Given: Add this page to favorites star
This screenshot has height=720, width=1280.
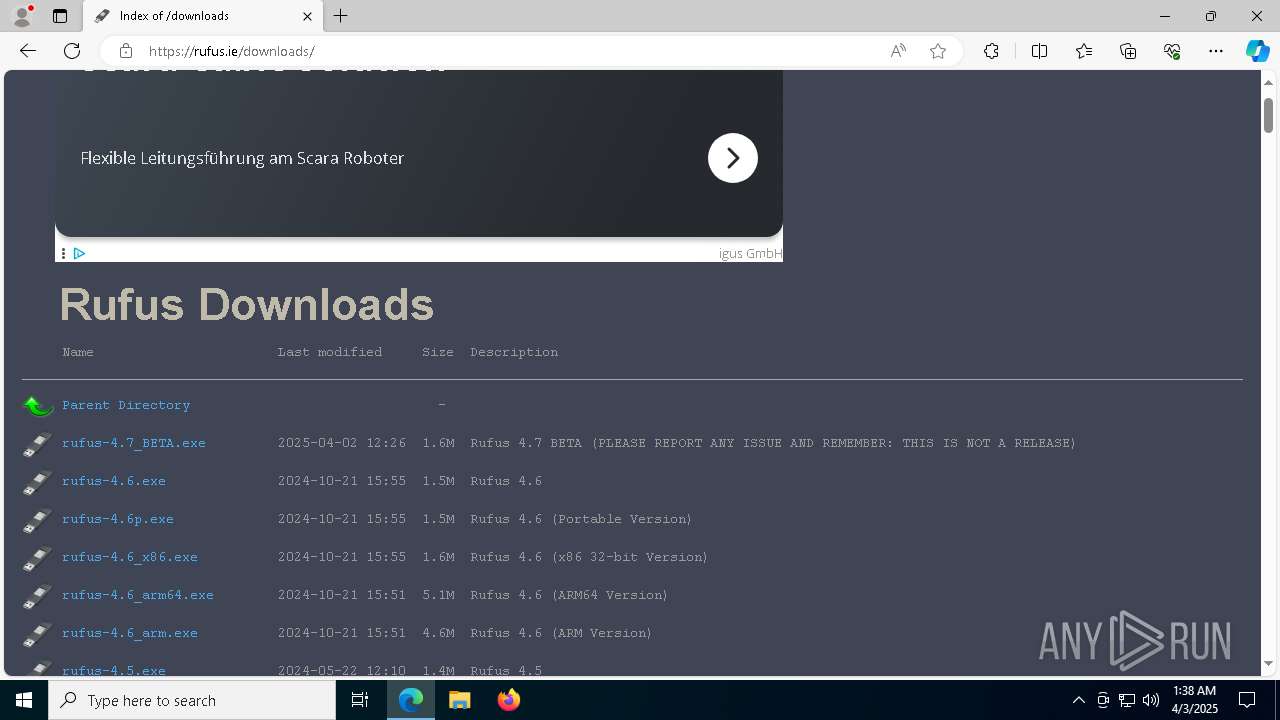Looking at the screenshot, I should [938, 51].
